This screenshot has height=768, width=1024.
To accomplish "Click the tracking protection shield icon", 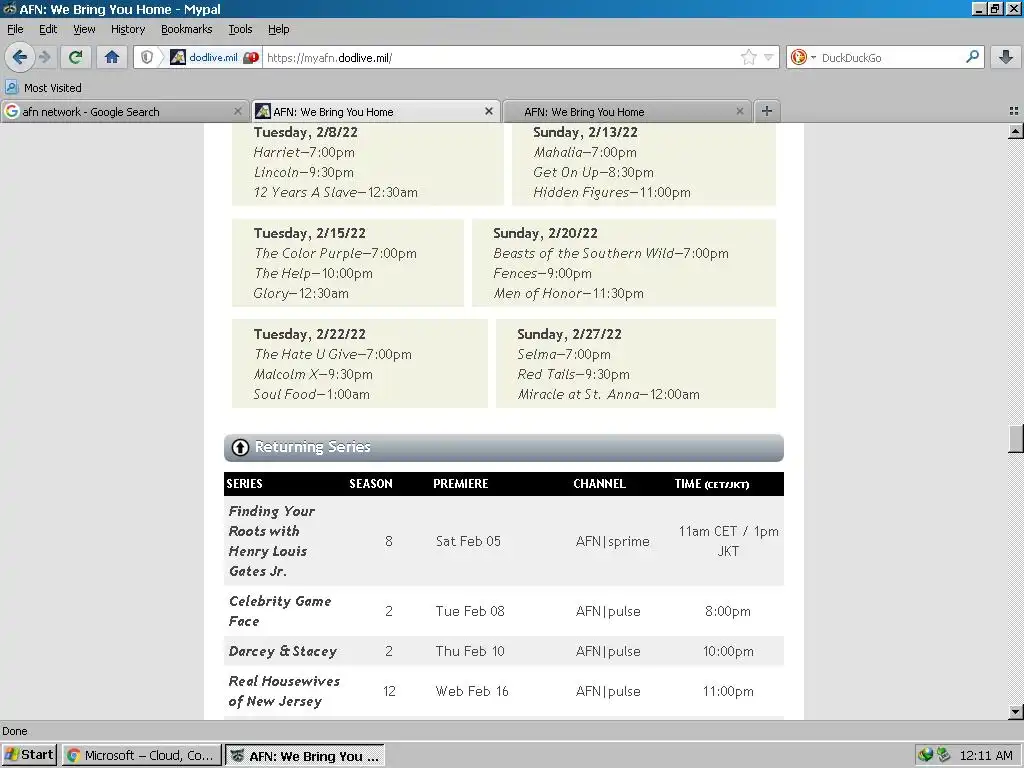I will pos(147,57).
